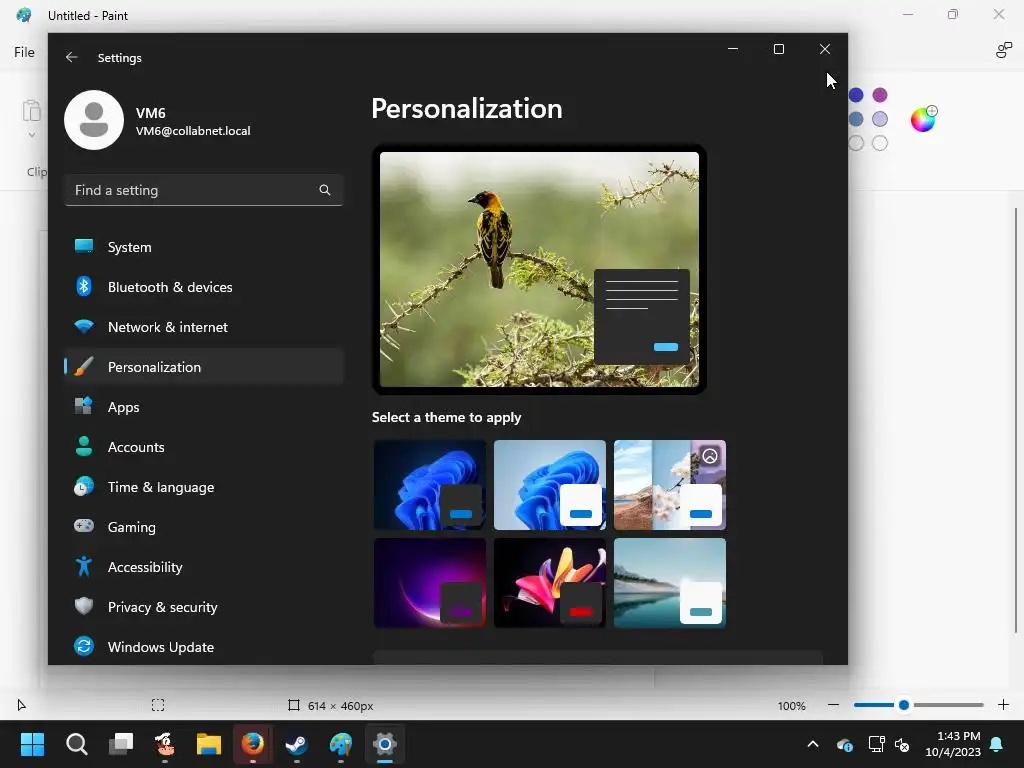Viewport: 1024px width, 768px height.
Task: Click the muted volume tray icon
Action: (903, 744)
